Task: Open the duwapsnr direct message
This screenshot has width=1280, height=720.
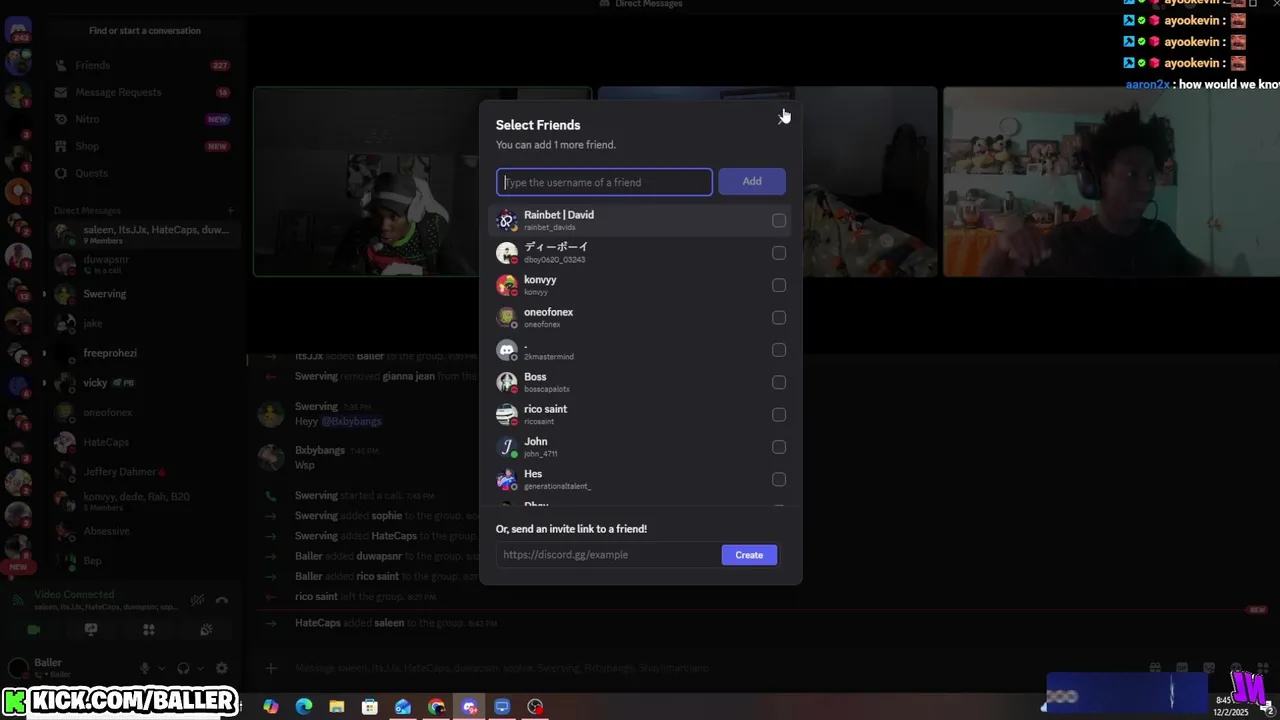Action: (x=144, y=264)
